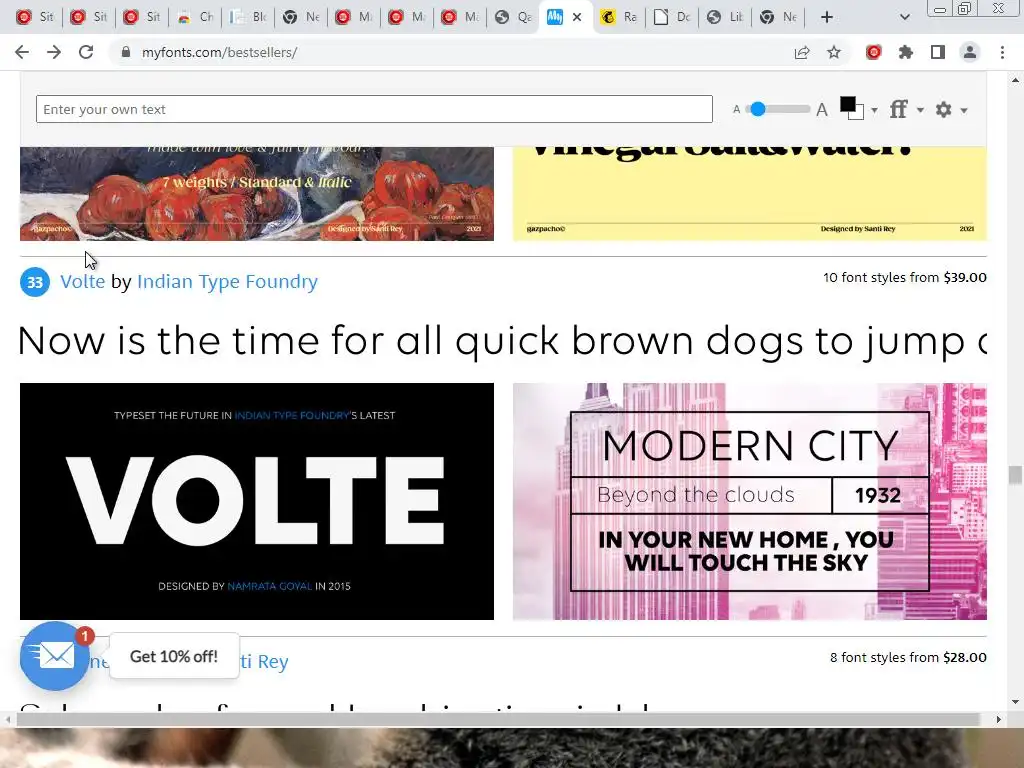Image resolution: width=1024 pixels, height=768 pixels.
Task: Click the rank 33 badge beside Volte
Action: click(x=35, y=282)
